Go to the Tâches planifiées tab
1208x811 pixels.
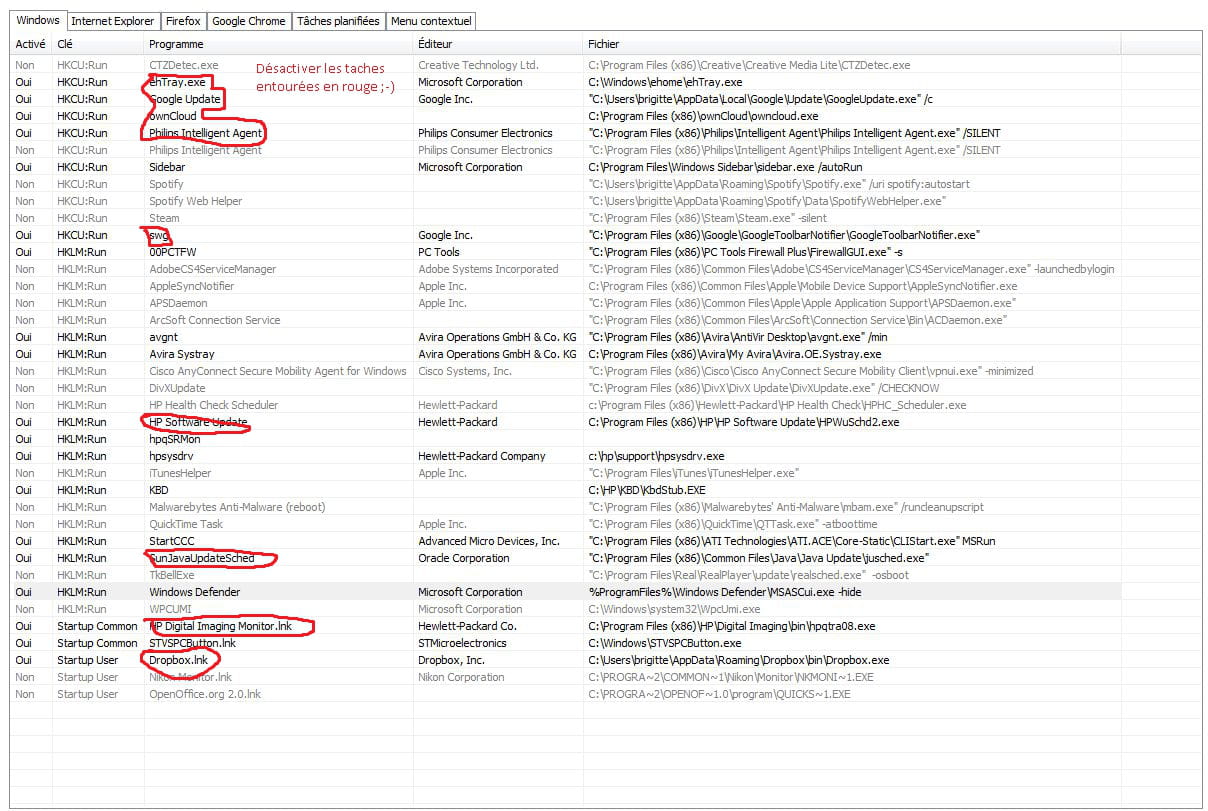pos(338,21)
